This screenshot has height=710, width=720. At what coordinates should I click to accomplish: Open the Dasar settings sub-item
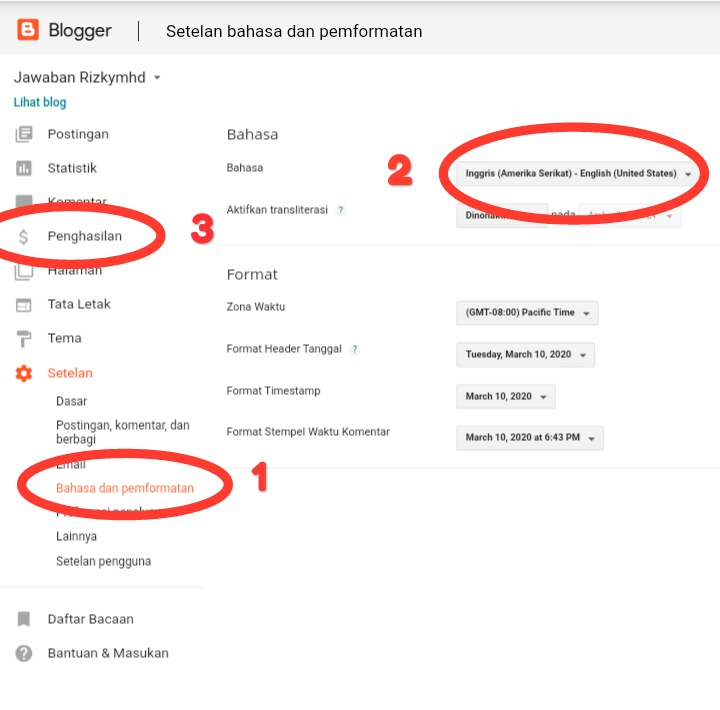(x=72, y=401)
